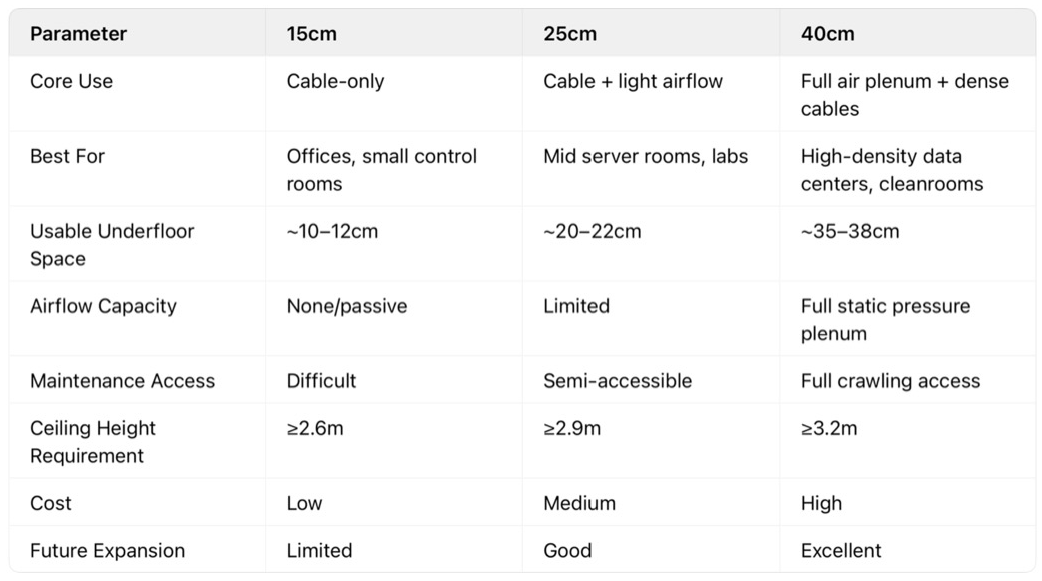Image resolution: width=1042 pixels, height=581 pixels.
Task: Click the Mid server rooms, labs cell
Action: pyautogui.click(x=645, y=156)
